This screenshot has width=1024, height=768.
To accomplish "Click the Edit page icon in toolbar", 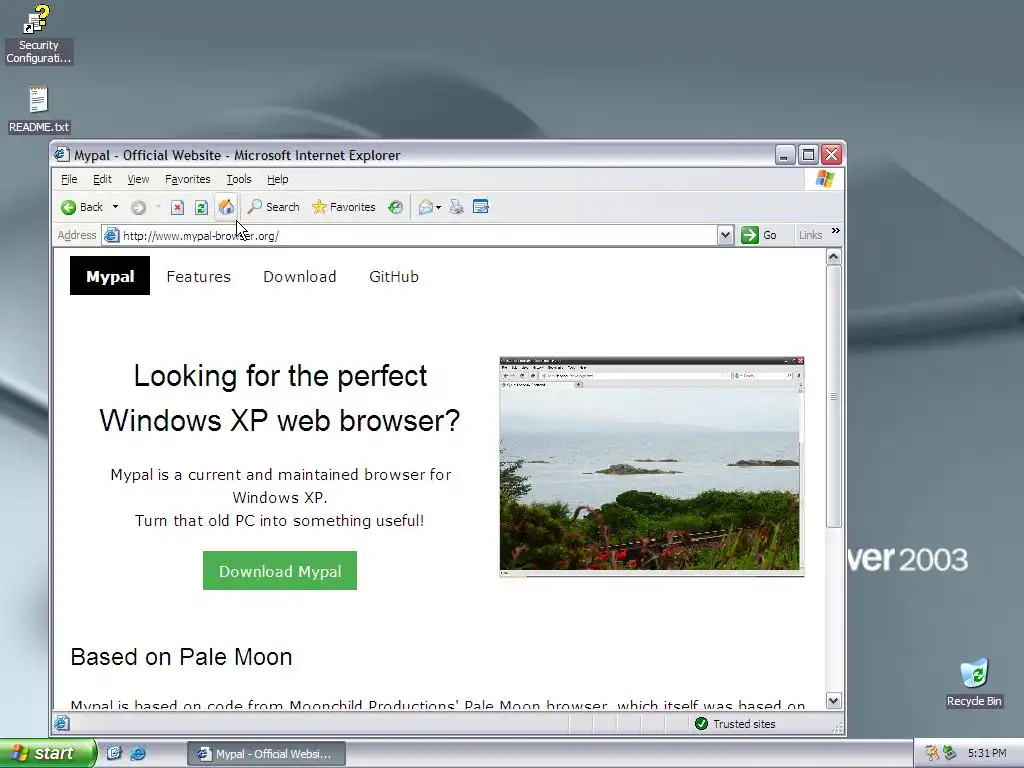I will tap(481, 207).
